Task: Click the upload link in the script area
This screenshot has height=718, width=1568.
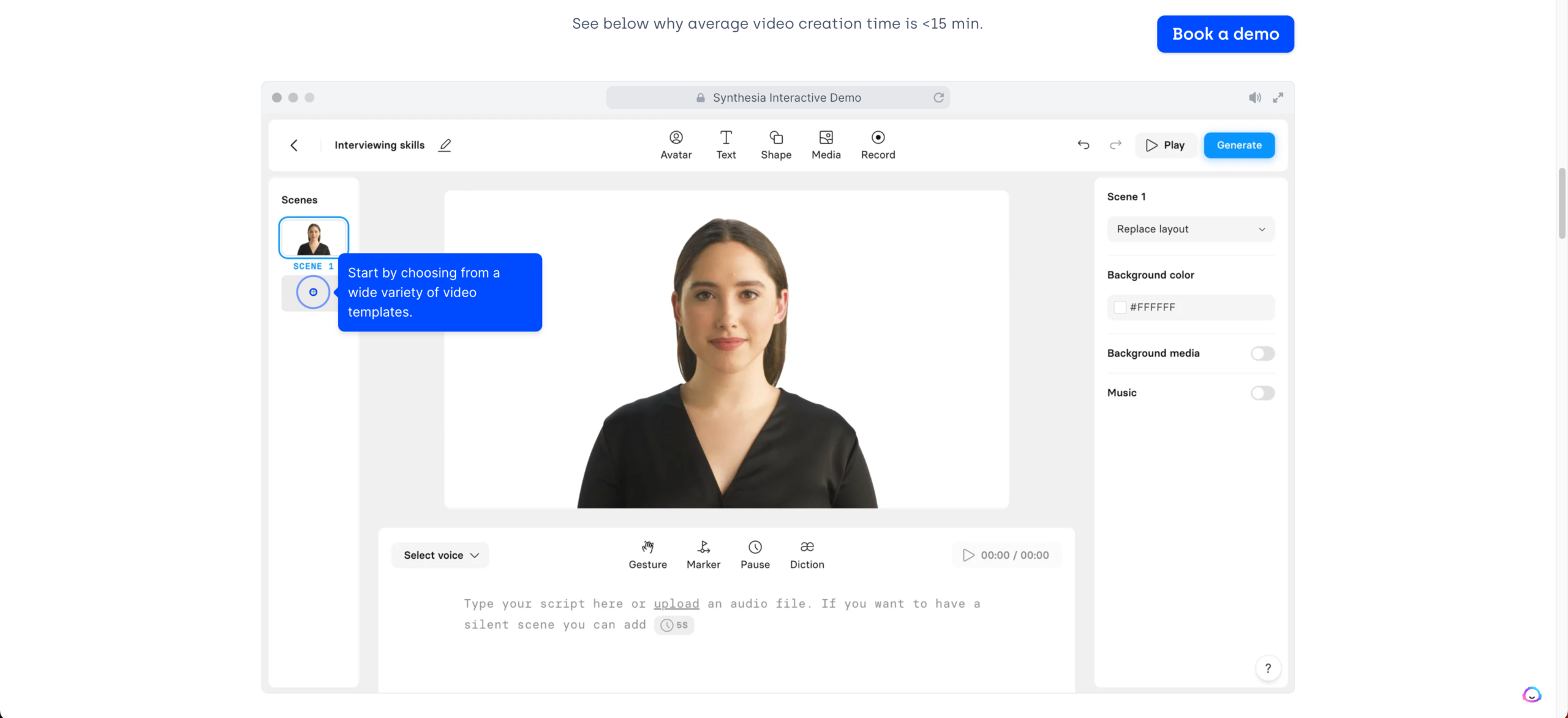Action: point(676,603)
